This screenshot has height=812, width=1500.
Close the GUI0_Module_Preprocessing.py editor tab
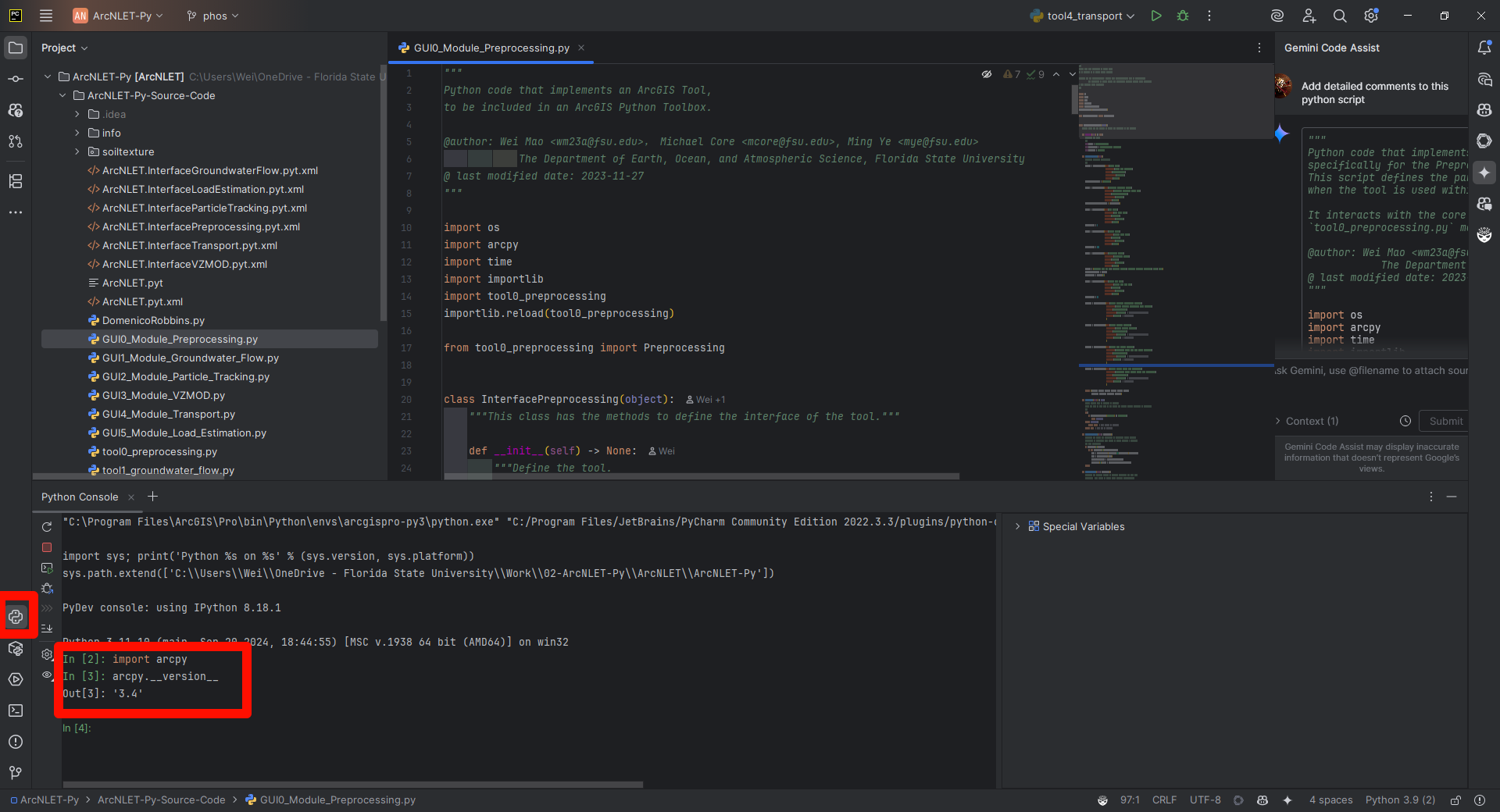581,48
